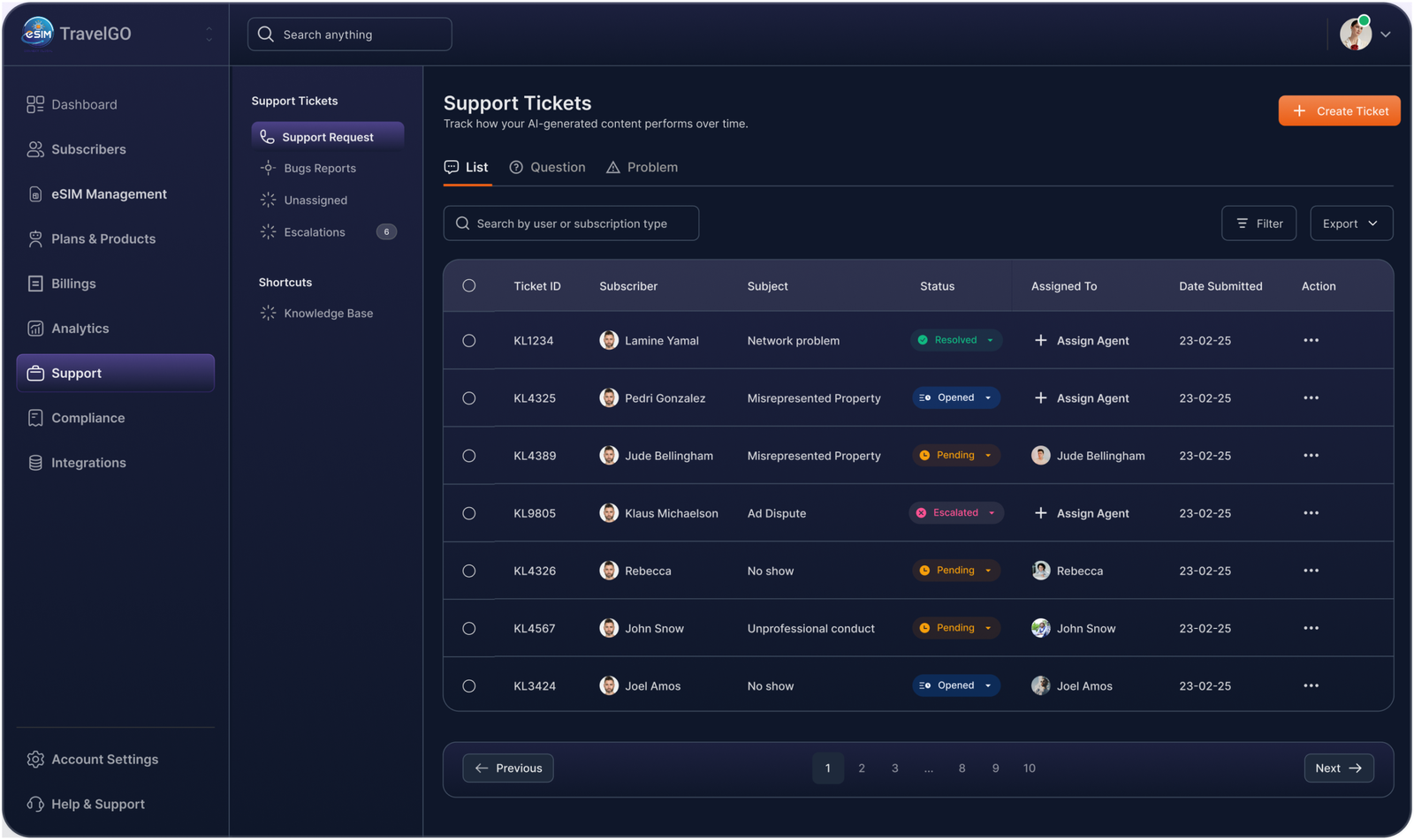The height and width of the screenshot is (840, 1414).
Task: Click Assign Agent for Lamine Yamal ticket
Action: pyautogui.click(x=1082, y=340)
